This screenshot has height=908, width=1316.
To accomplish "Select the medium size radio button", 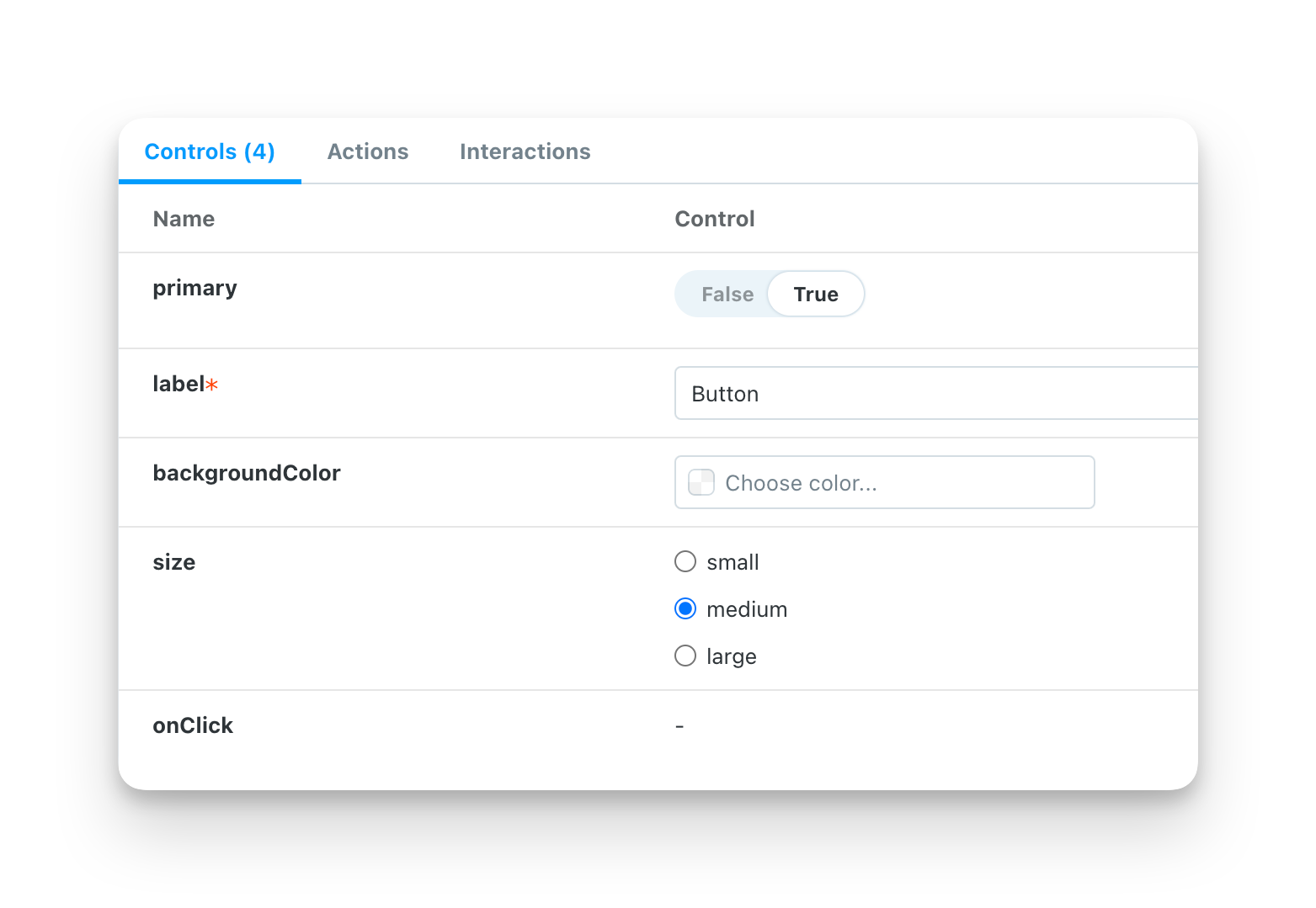I will click(685, 608).
